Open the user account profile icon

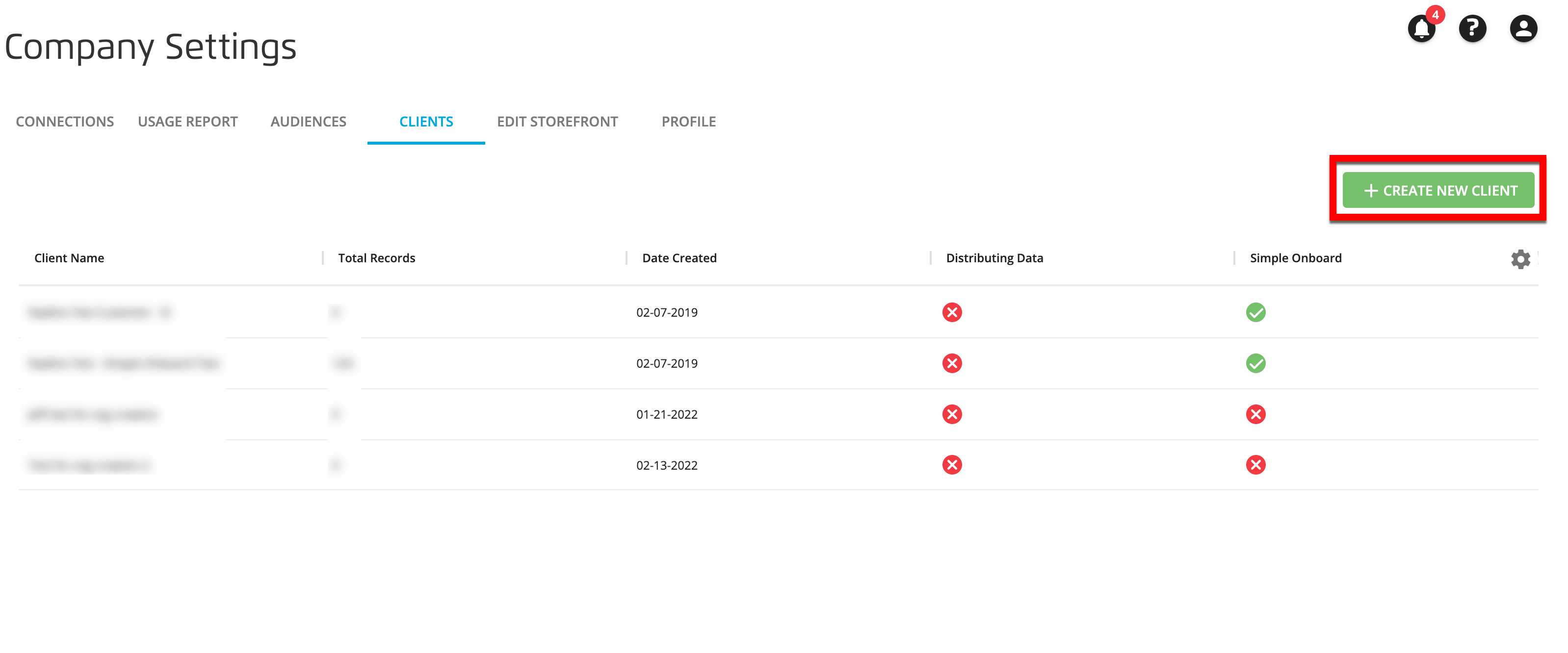(x=1523, y=28)
